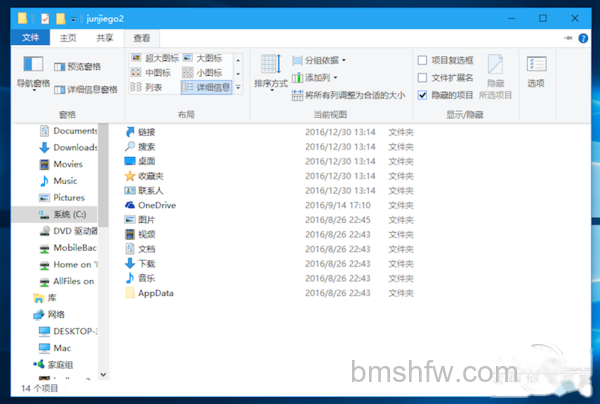Viewport: 600px width, 404px height.
Task: Click the ribbon pin icon
Action: (x=568, y=38)
